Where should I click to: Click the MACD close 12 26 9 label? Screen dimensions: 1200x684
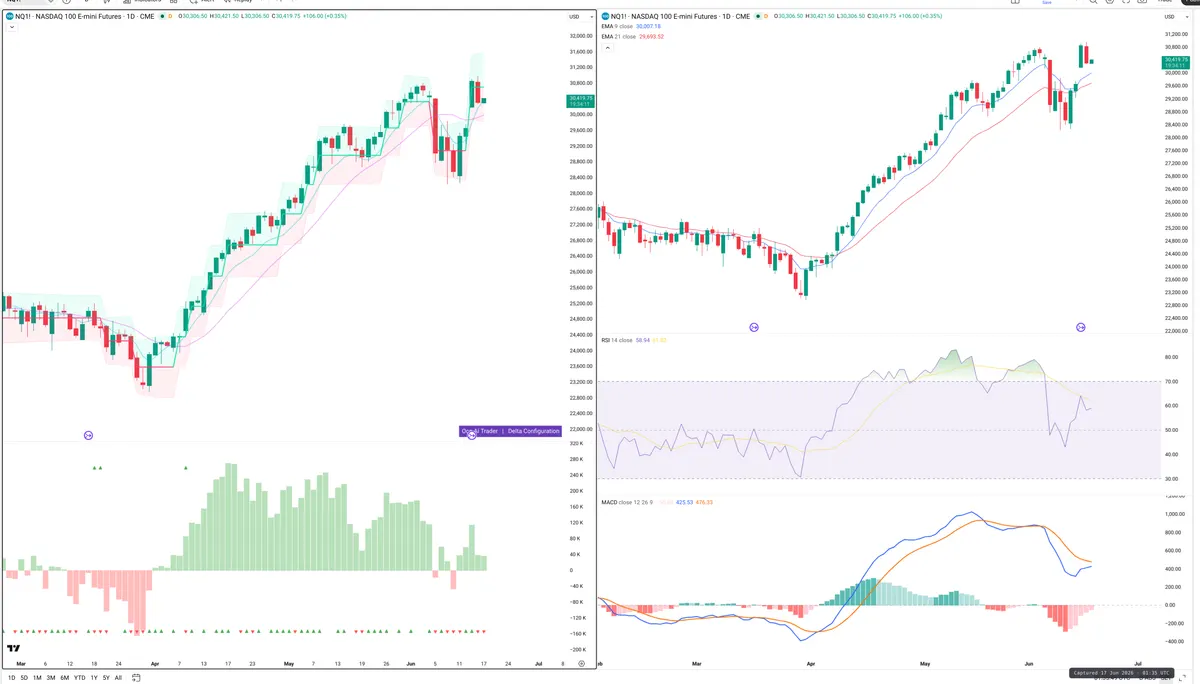pyautogui.click(x=627, y=502)
